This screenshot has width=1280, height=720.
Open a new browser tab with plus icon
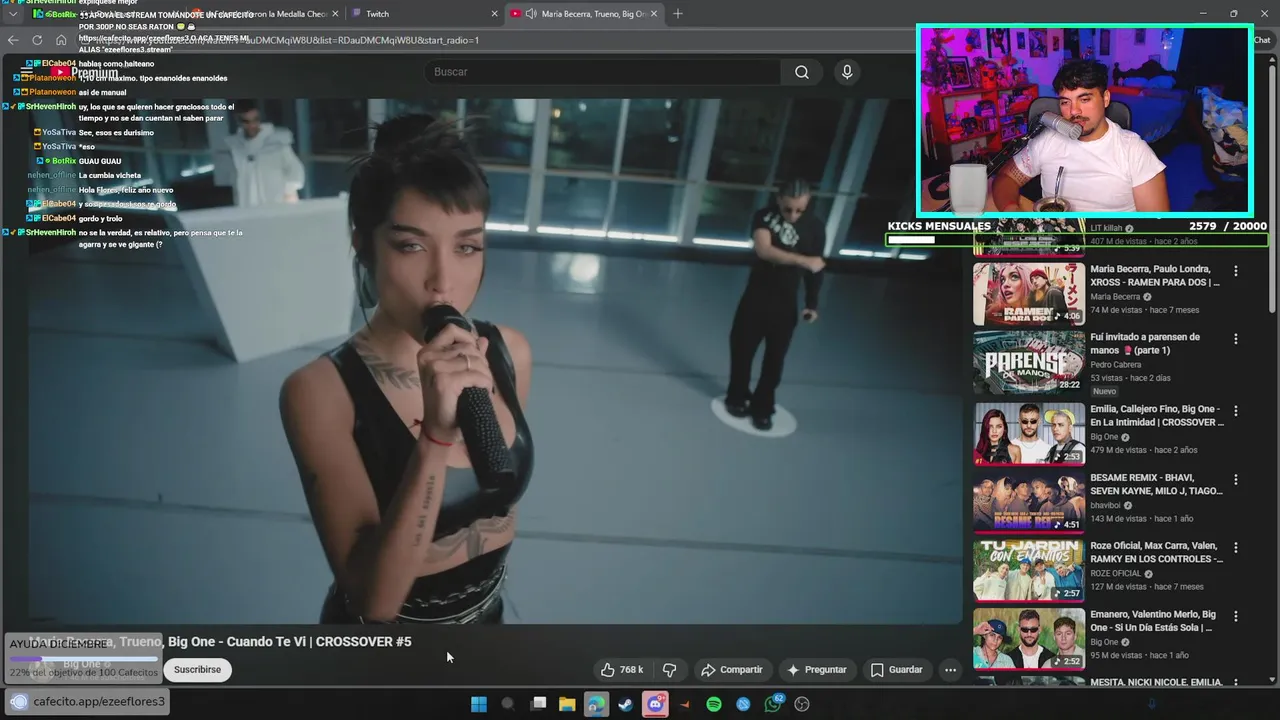click(x=678, y=14)
